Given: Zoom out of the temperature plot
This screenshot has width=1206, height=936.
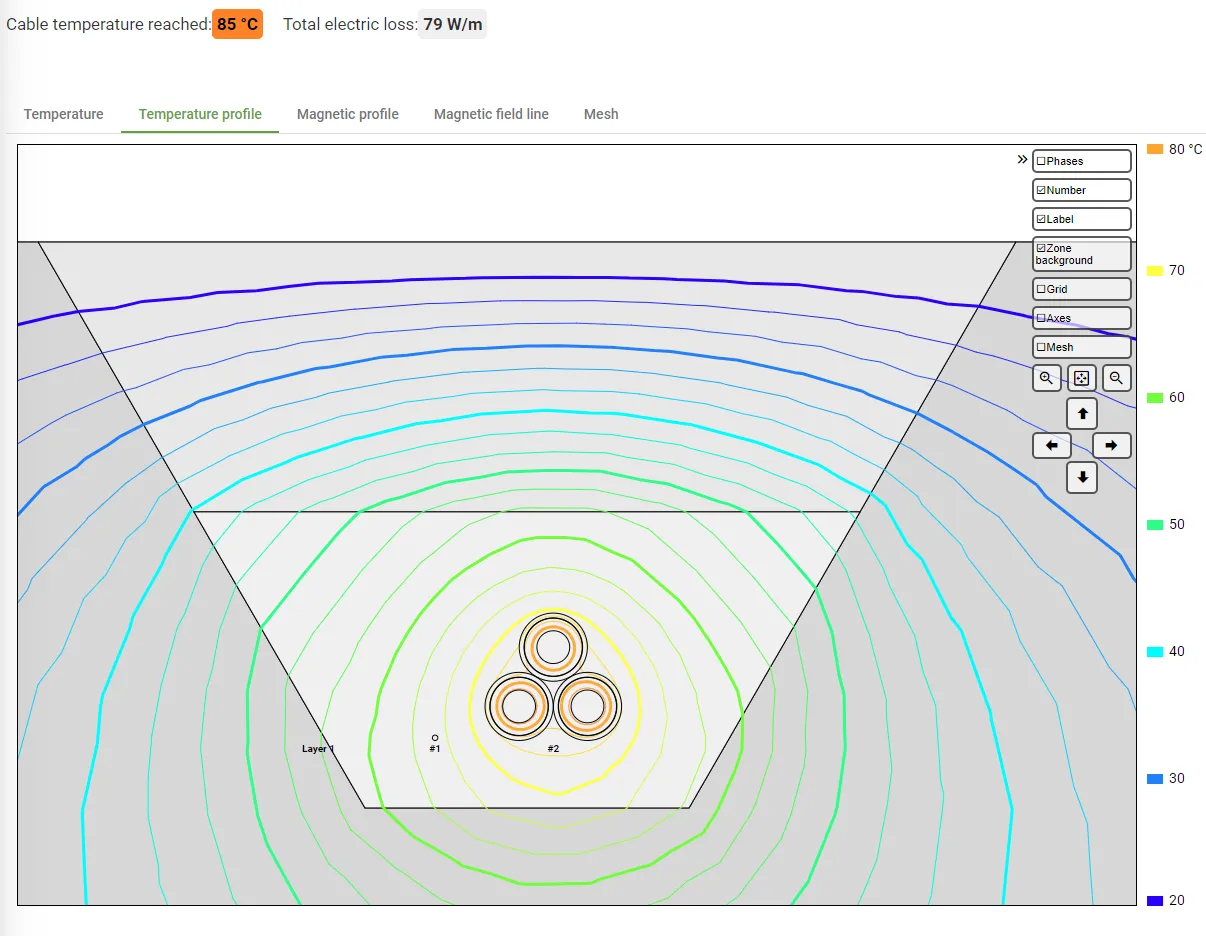Looking at the screenshot, I should (x=1116, y=378).
